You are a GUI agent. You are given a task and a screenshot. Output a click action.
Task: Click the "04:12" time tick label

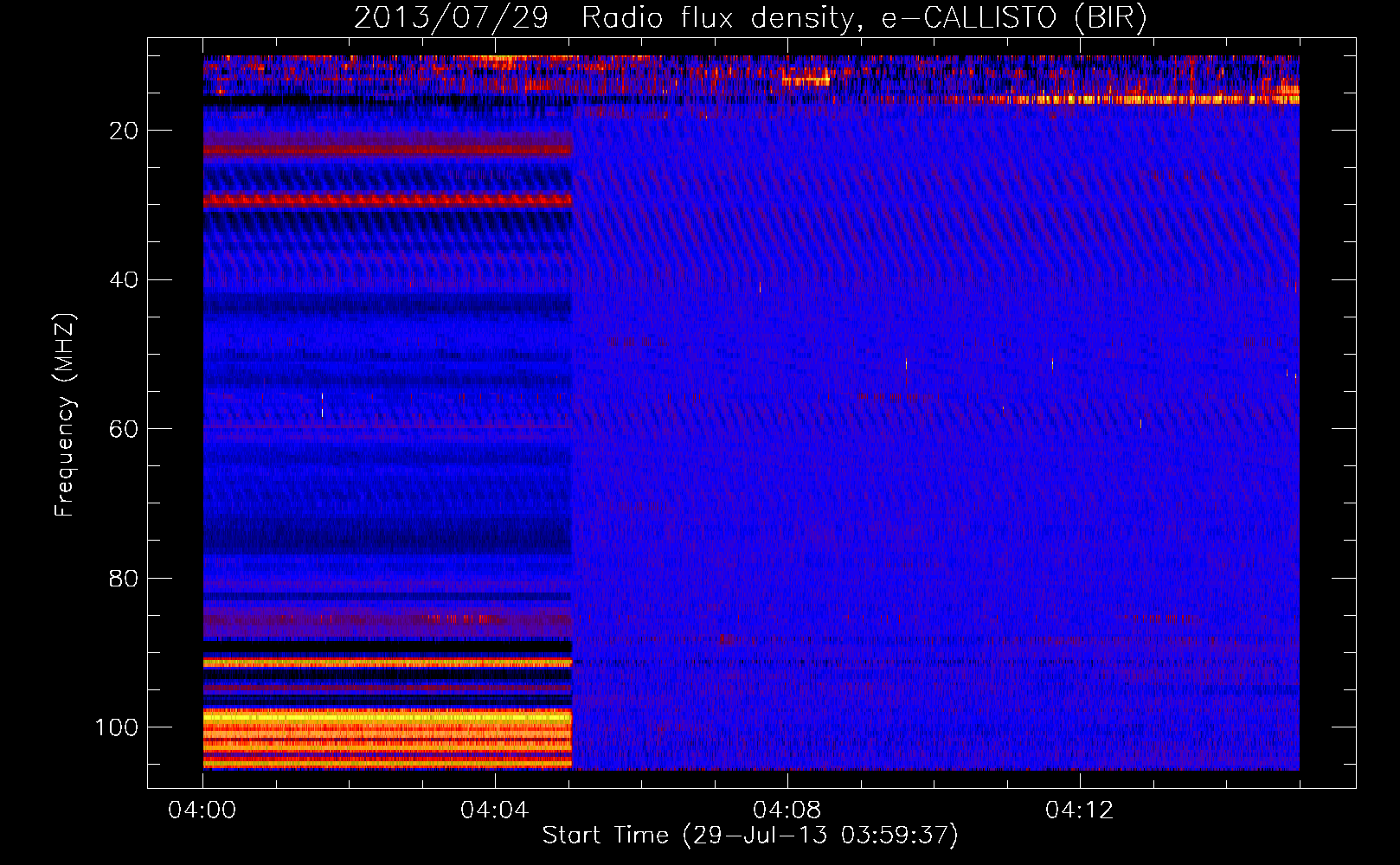(1080, 811)
